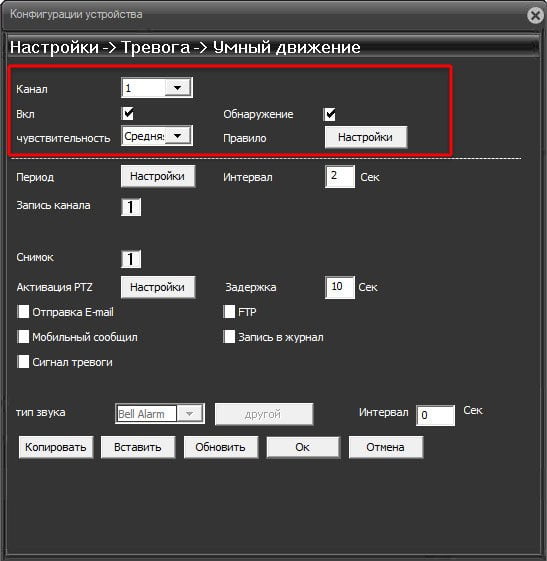The width and height of the screenshot is (547, 561).
Task: Click the Задержка field showing 10
Action: [x=340, y=287]
